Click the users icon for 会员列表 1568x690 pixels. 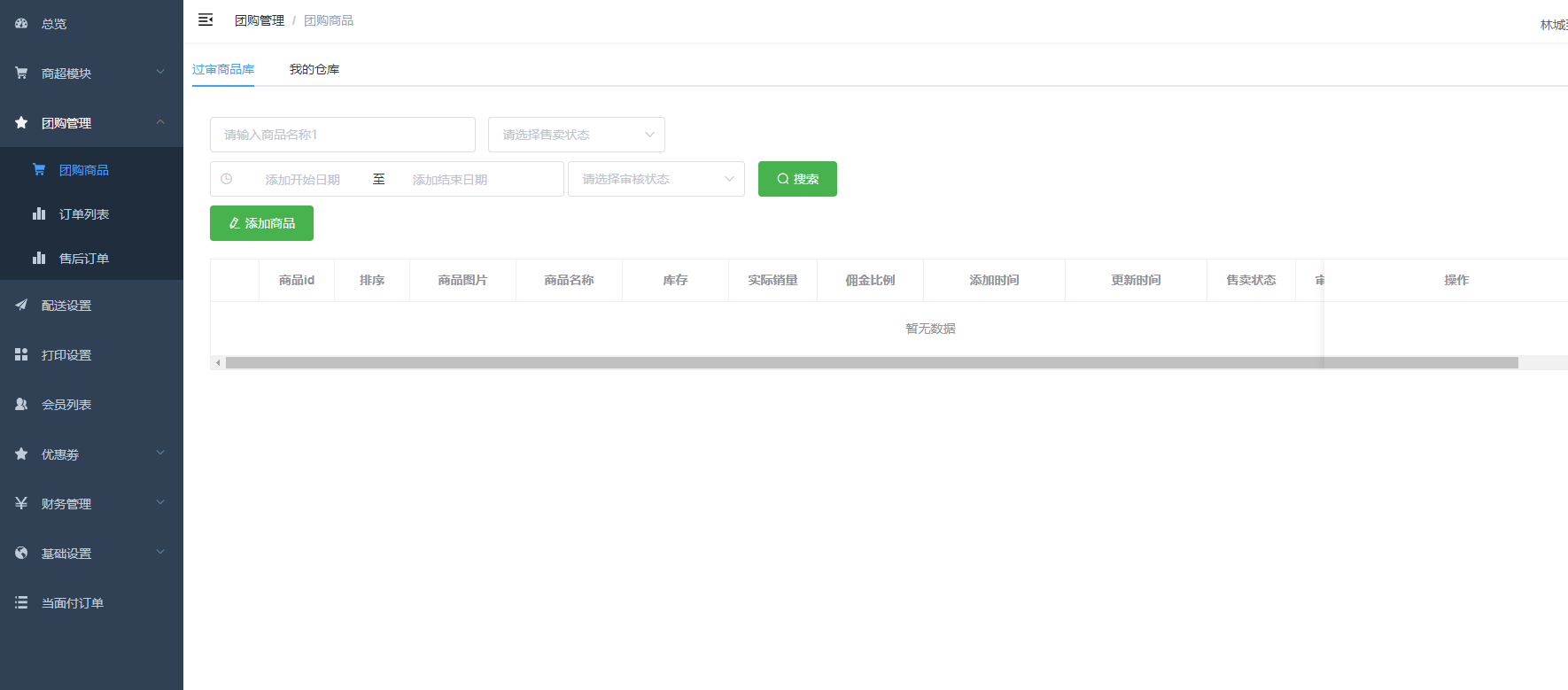21,404
